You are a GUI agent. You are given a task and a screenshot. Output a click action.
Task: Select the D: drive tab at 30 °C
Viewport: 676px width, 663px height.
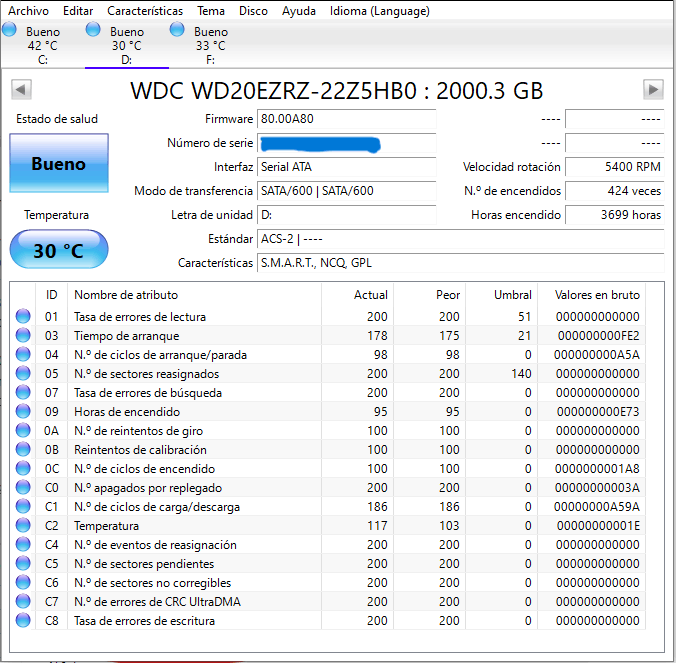coord(127,45)
